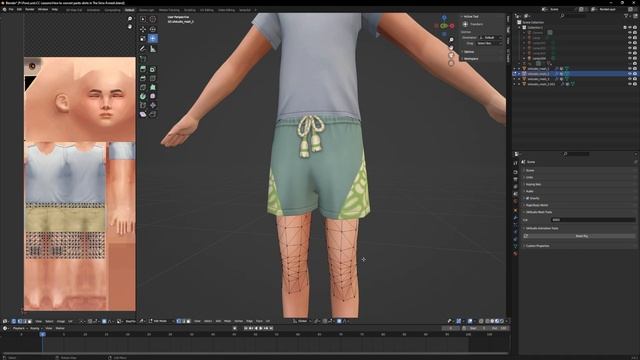Select the Select Box tool in viewport toolbar
Image resolution: width=640 pixels, height=360 pixels.
coord(143,19)
